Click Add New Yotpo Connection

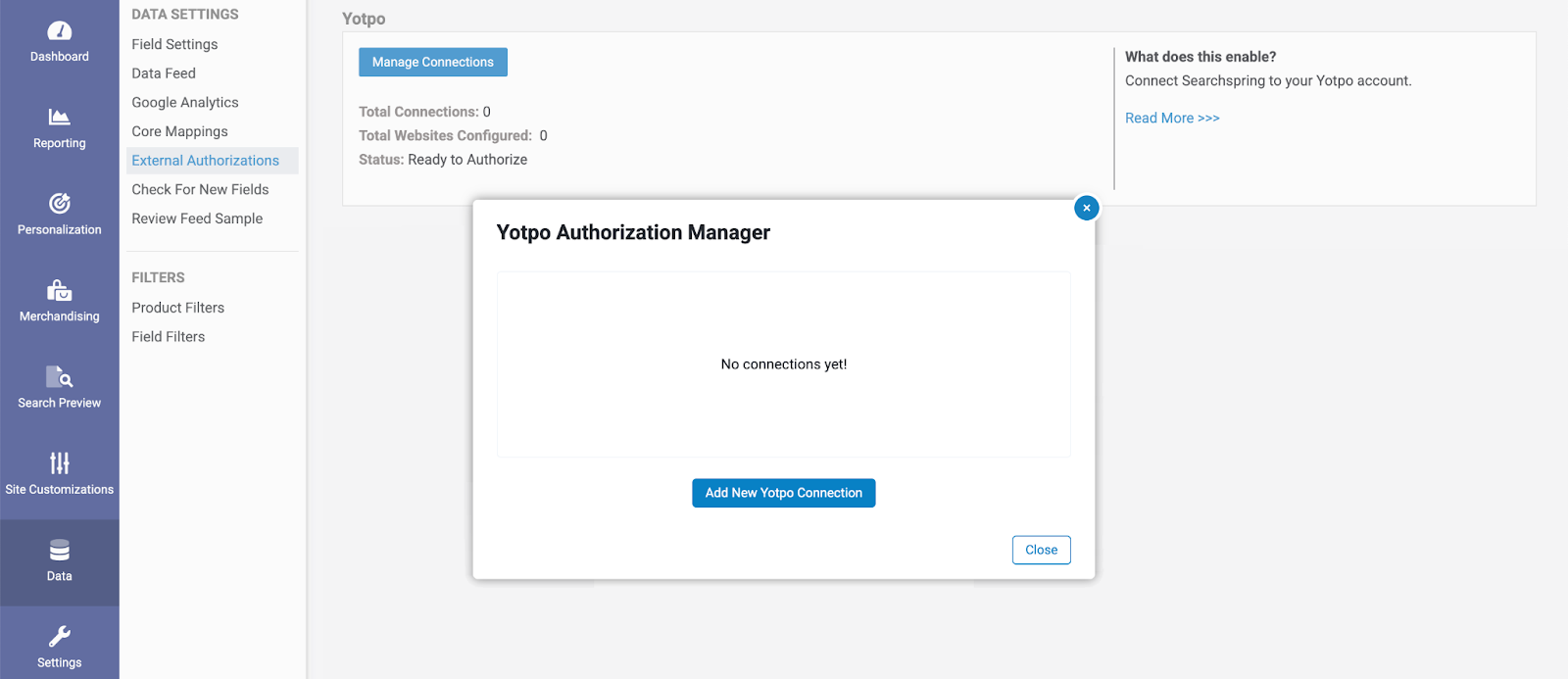coord(784,493)
